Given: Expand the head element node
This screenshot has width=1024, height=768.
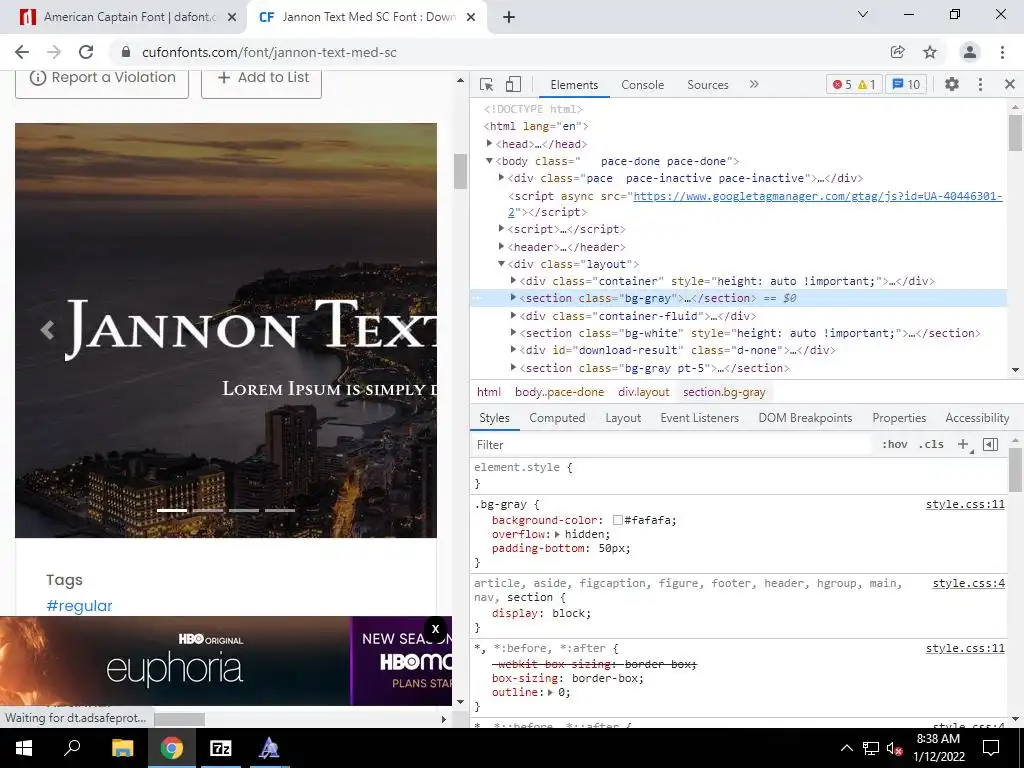Looking at the screenshot, I should click(x=489, y=144).
